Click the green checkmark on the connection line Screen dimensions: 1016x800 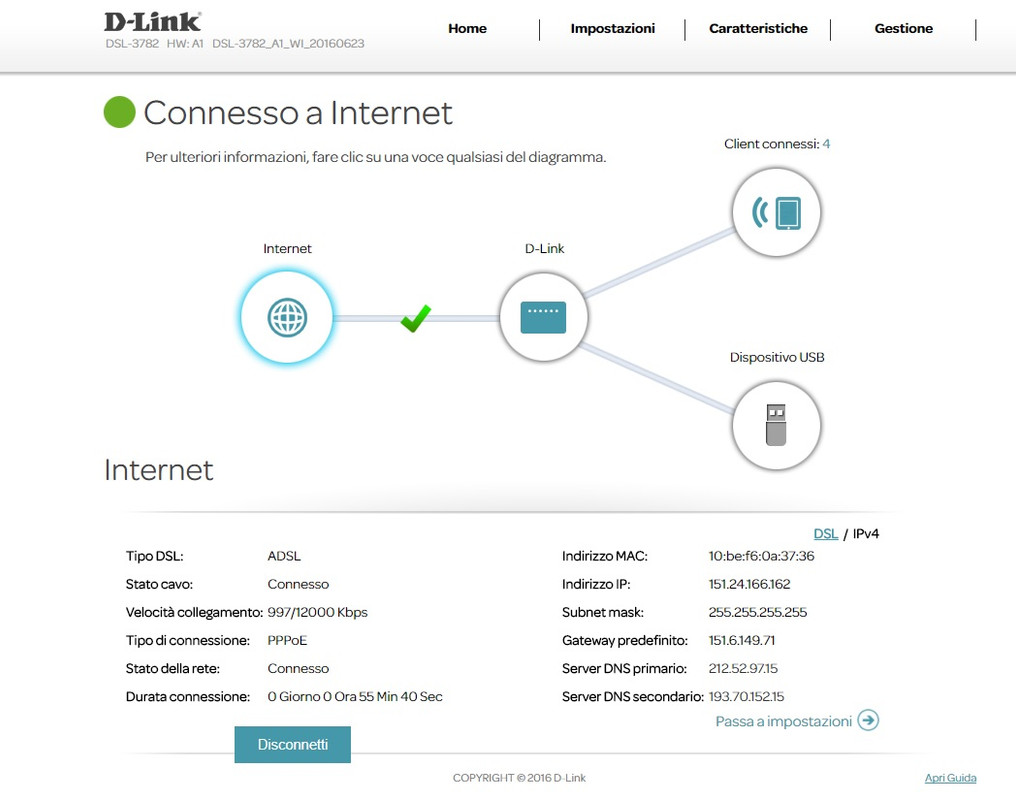(415, 318)
